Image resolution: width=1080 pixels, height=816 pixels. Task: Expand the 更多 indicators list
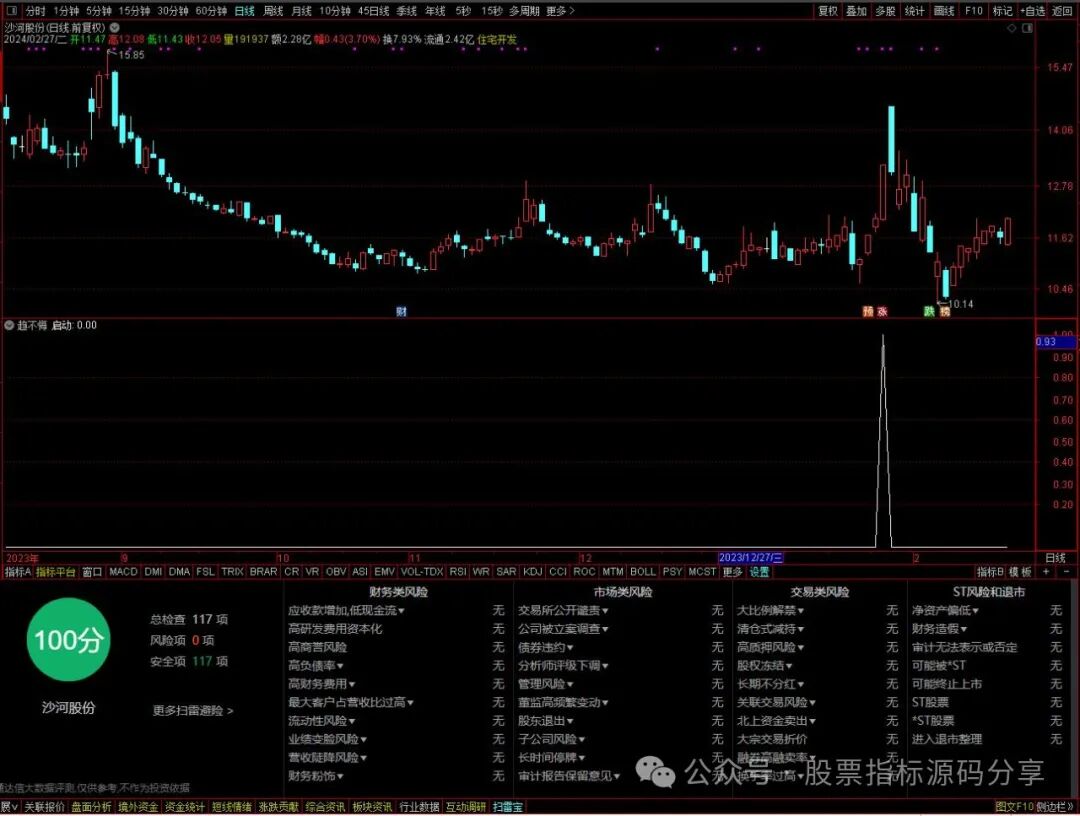pos(732,572)
